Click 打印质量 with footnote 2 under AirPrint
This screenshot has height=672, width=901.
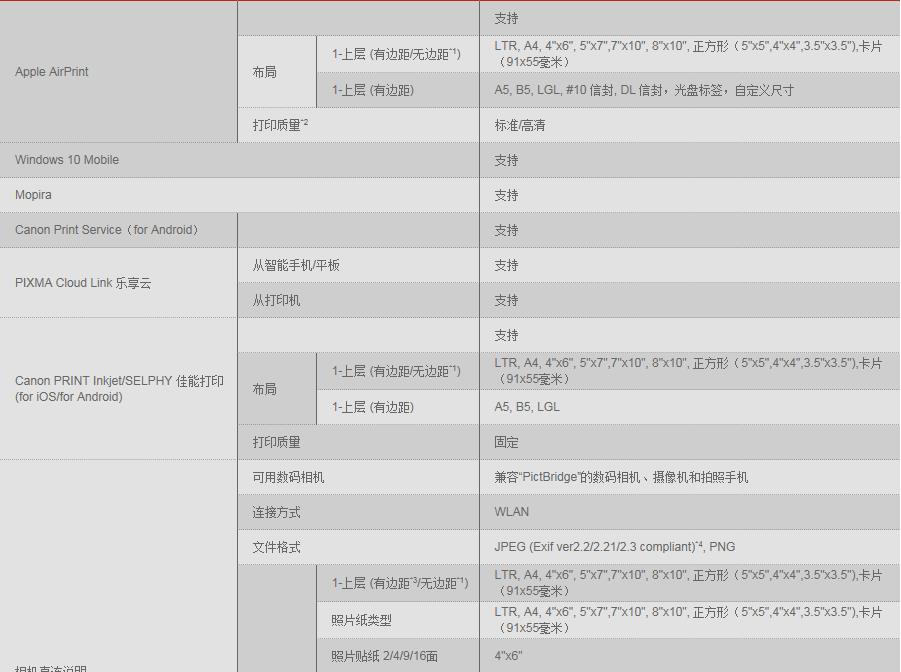tap(280, 125)
